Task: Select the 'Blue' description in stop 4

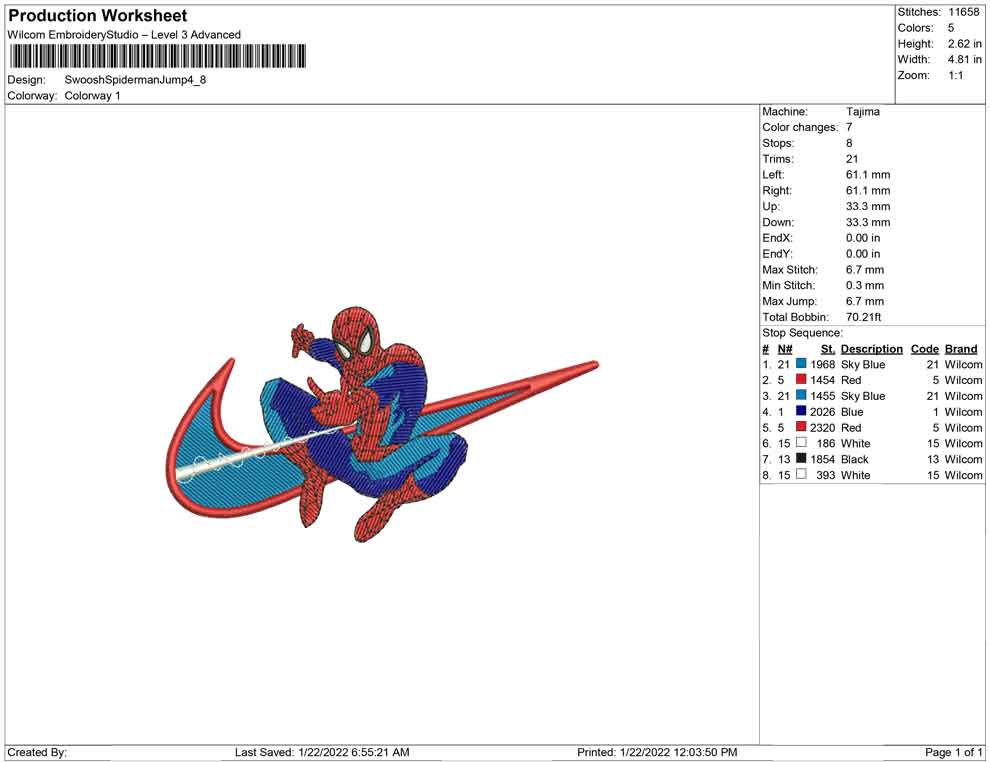Action: [852, 412]
